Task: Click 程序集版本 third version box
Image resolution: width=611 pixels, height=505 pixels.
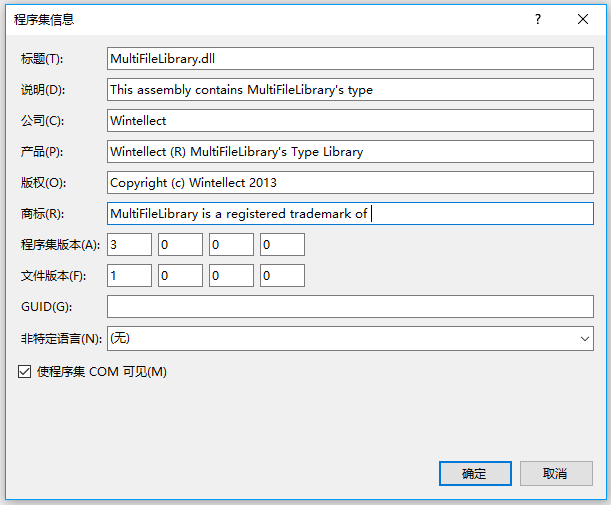Action: (x=231, y=245)
